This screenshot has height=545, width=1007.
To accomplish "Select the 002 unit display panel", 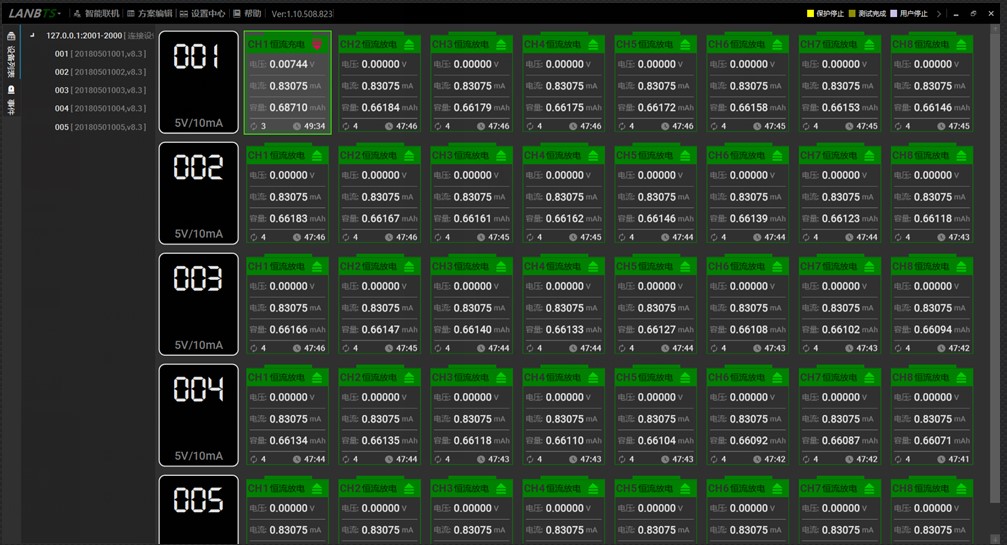I will pos(198,193).
